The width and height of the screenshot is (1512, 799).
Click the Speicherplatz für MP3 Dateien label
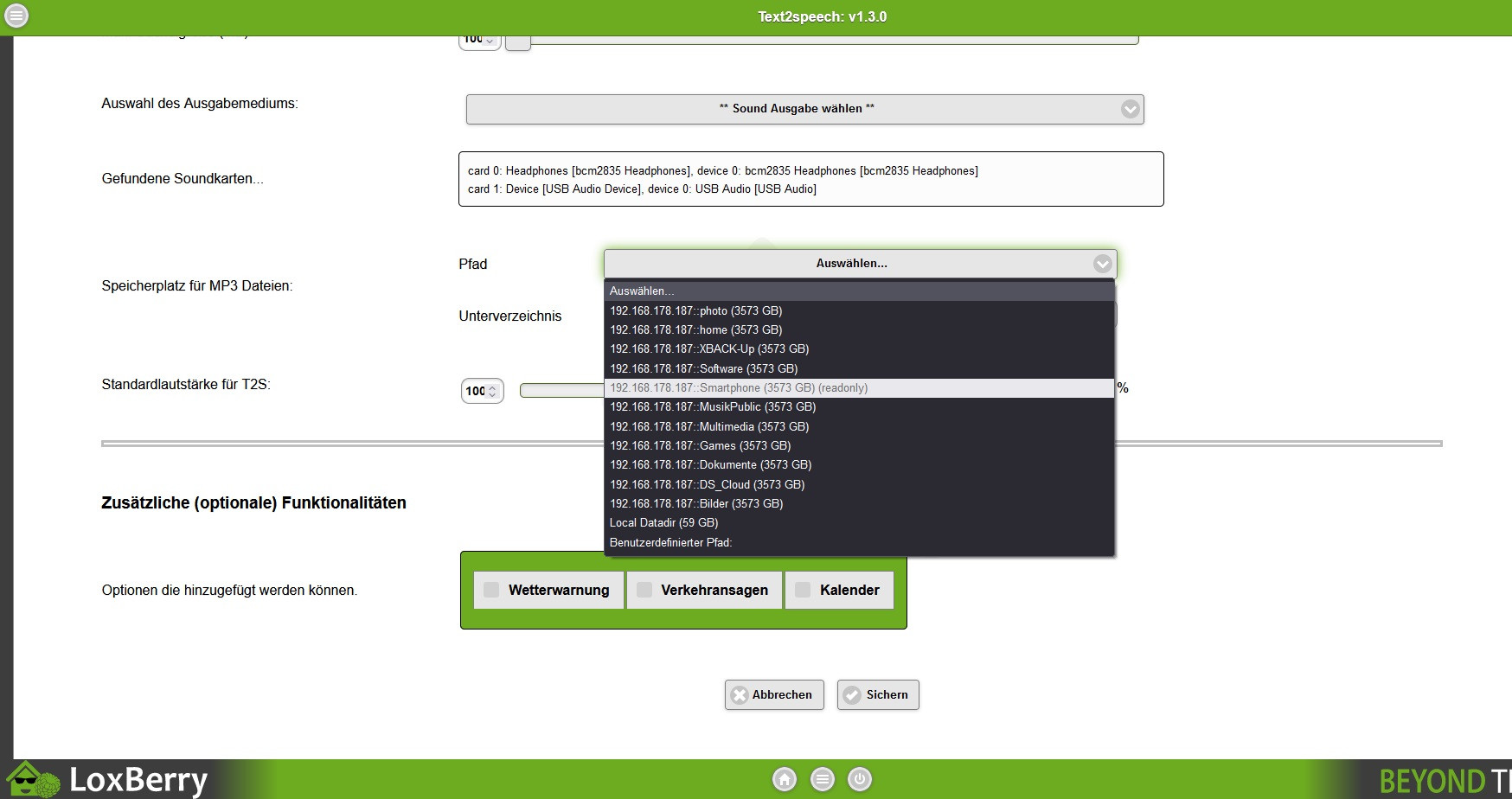point(197,286)
